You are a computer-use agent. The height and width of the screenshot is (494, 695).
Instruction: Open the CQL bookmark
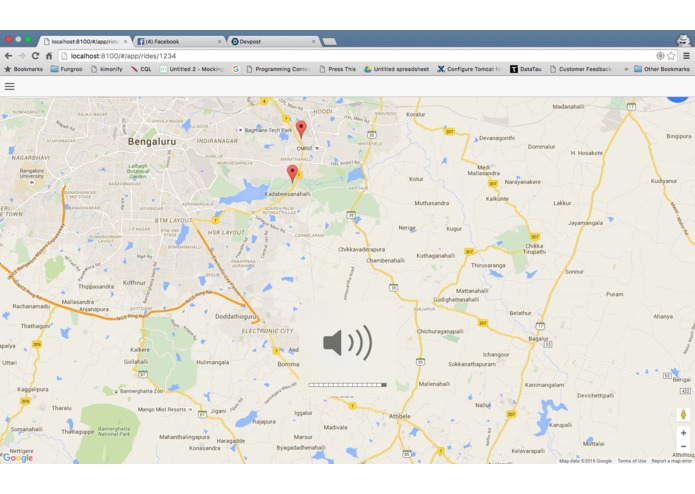coord(141,69)
